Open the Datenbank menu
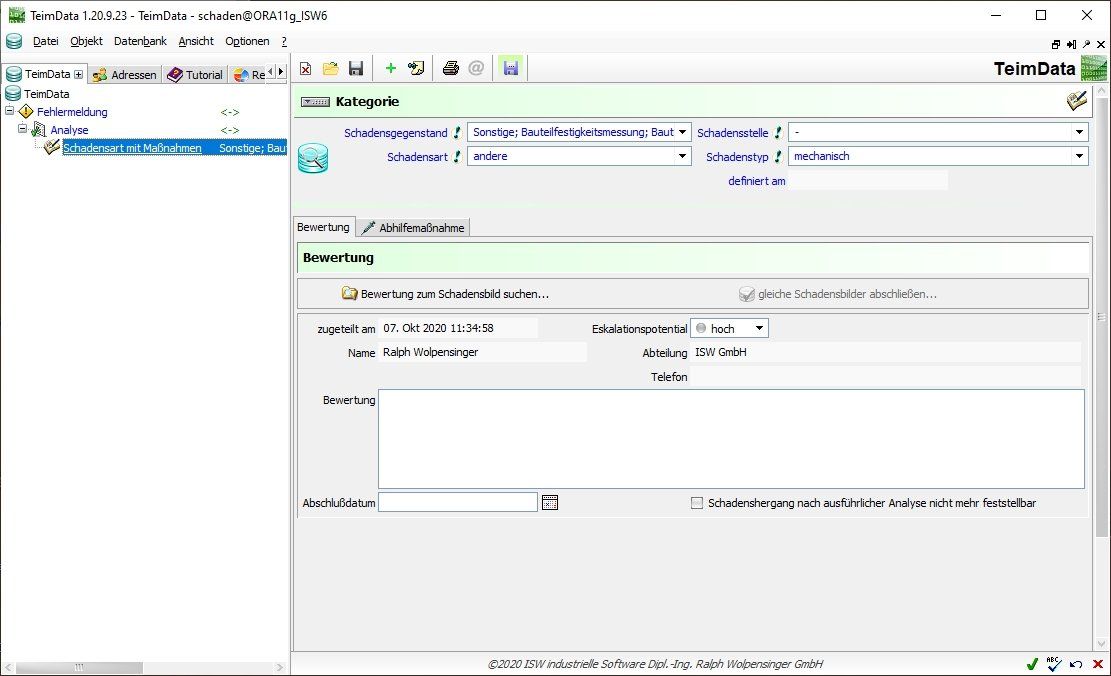Image resolution: width=1111 pixels, height=676 pixels. (x=140, y=41)
